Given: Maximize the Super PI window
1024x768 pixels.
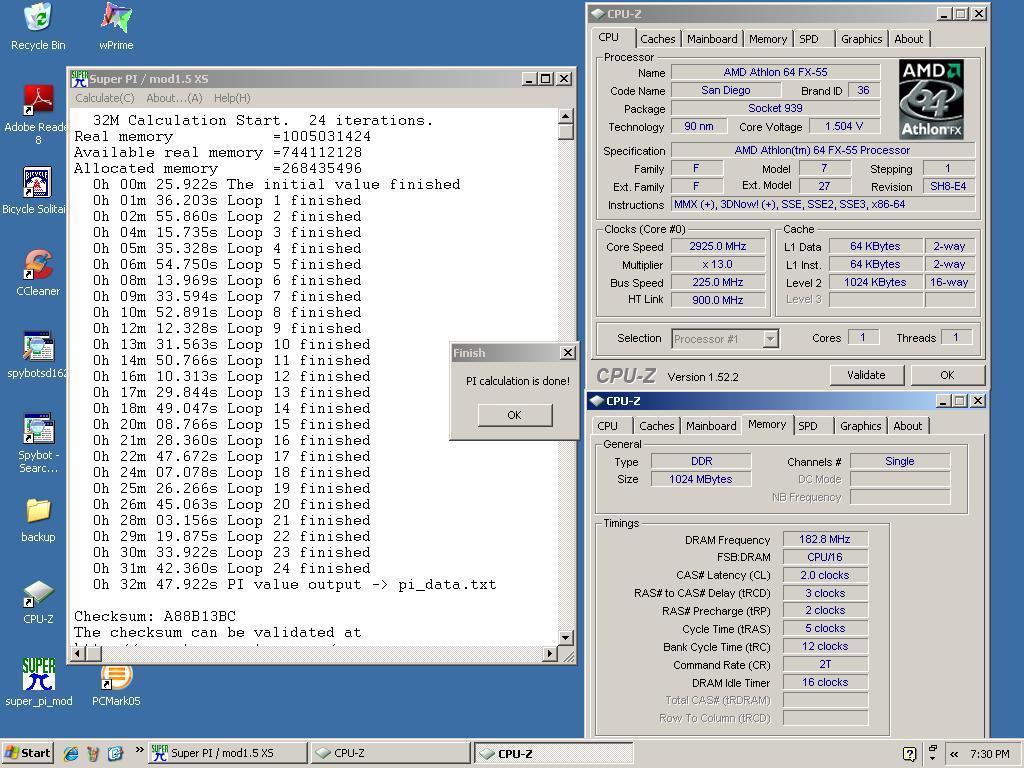Looking at the screenshot, I should [546, 79].
